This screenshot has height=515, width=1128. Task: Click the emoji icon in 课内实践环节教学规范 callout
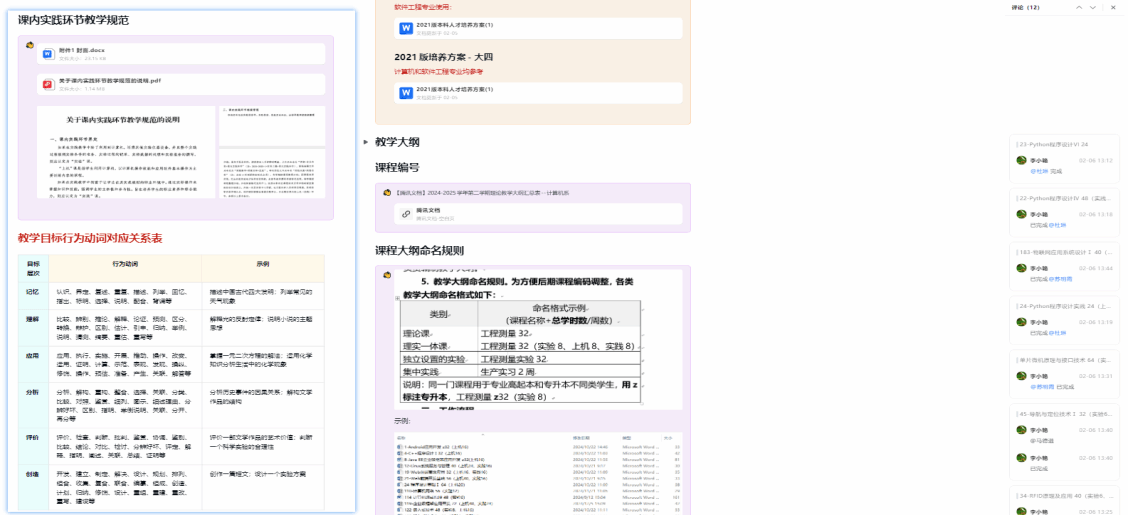point(29,45)
